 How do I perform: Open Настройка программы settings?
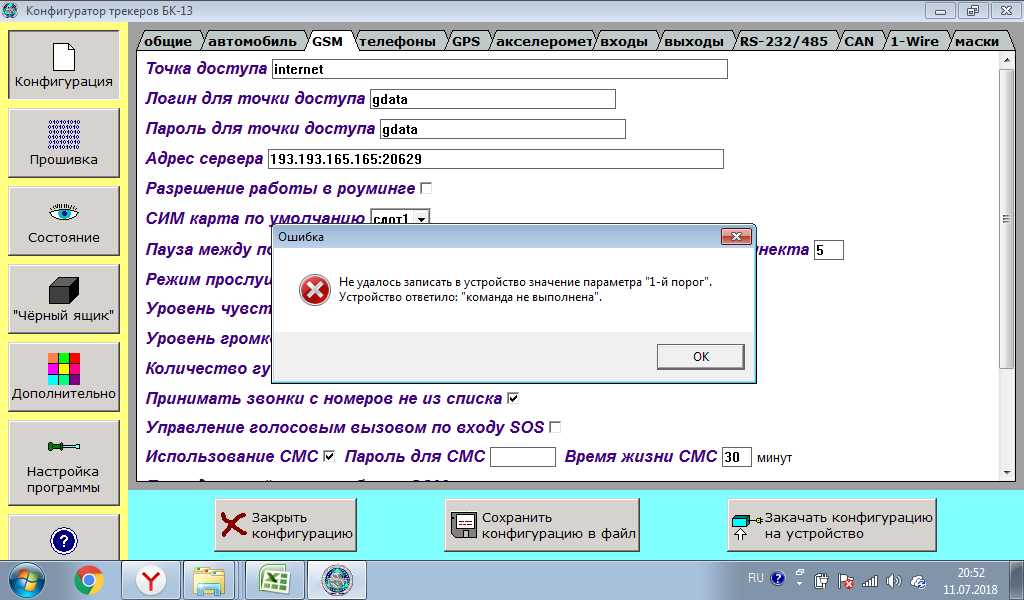pos(63,463)
